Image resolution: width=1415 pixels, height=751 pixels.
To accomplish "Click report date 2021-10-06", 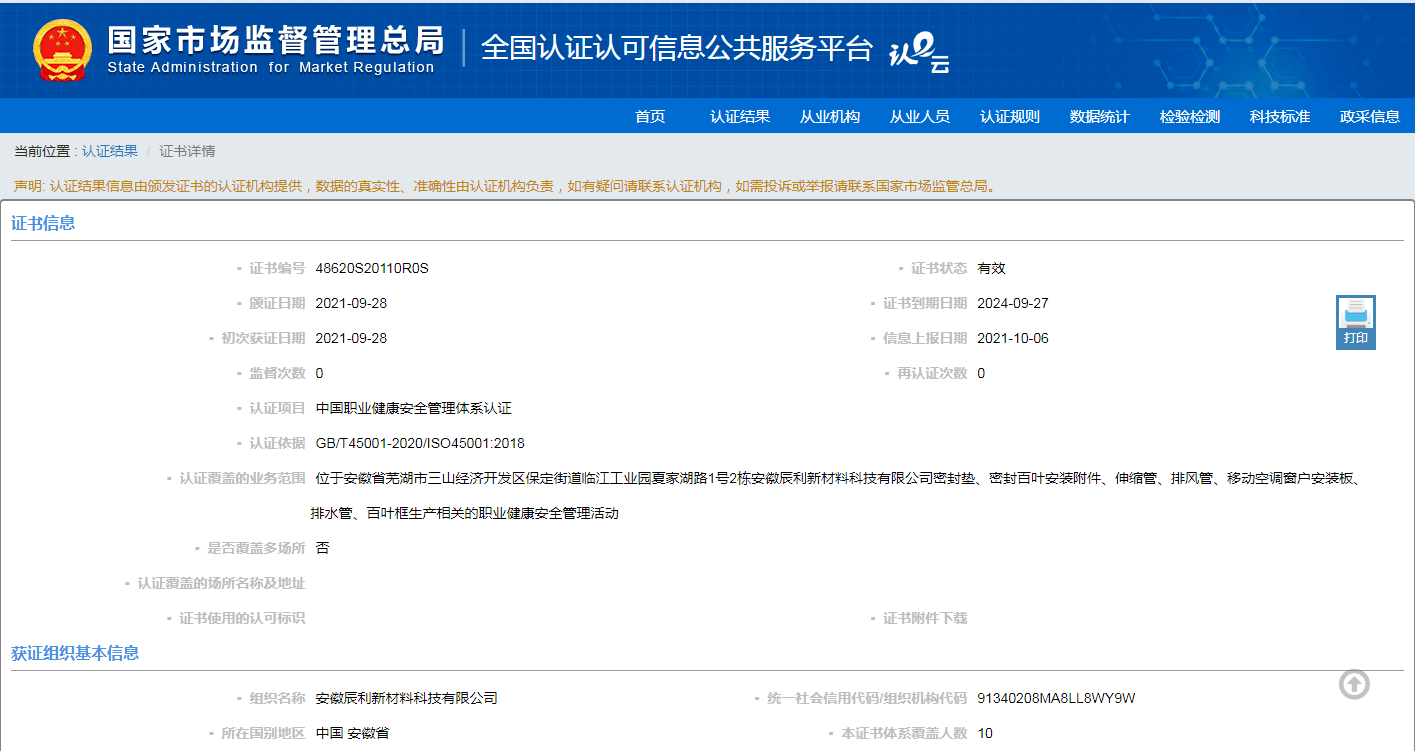I will 1013,338.
